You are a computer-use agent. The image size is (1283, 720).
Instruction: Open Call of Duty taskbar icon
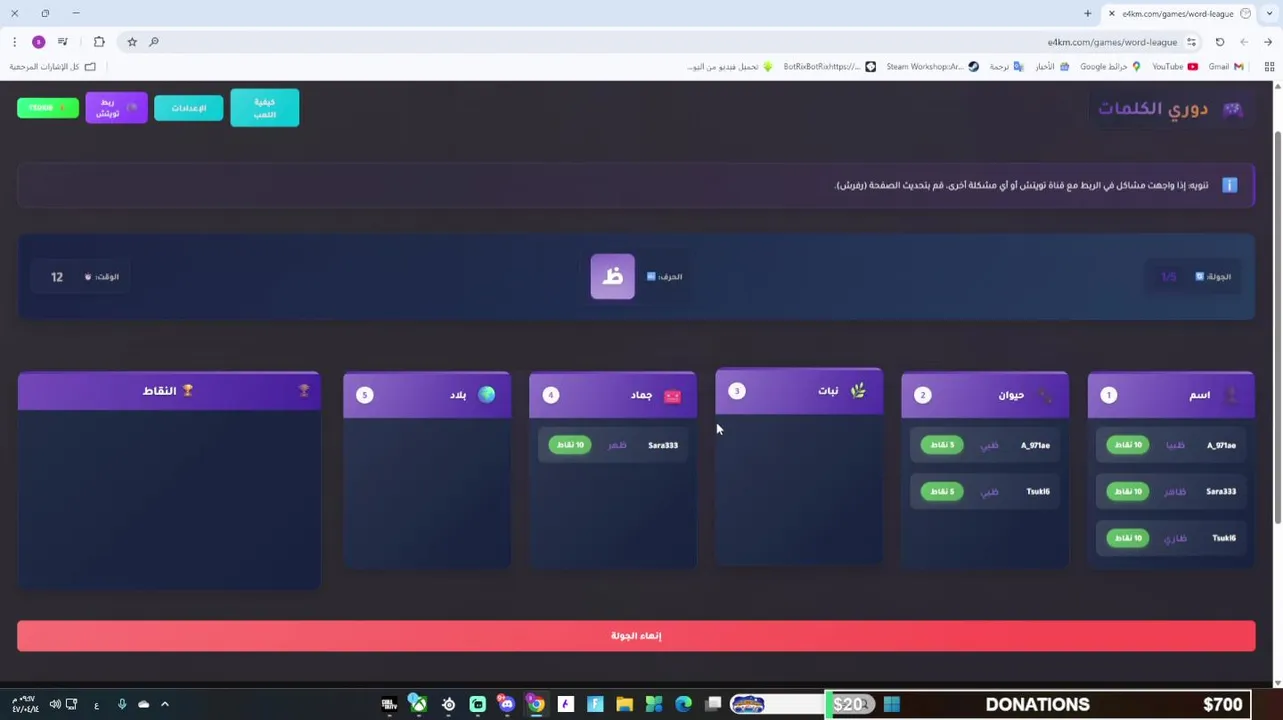pos(389,705)
